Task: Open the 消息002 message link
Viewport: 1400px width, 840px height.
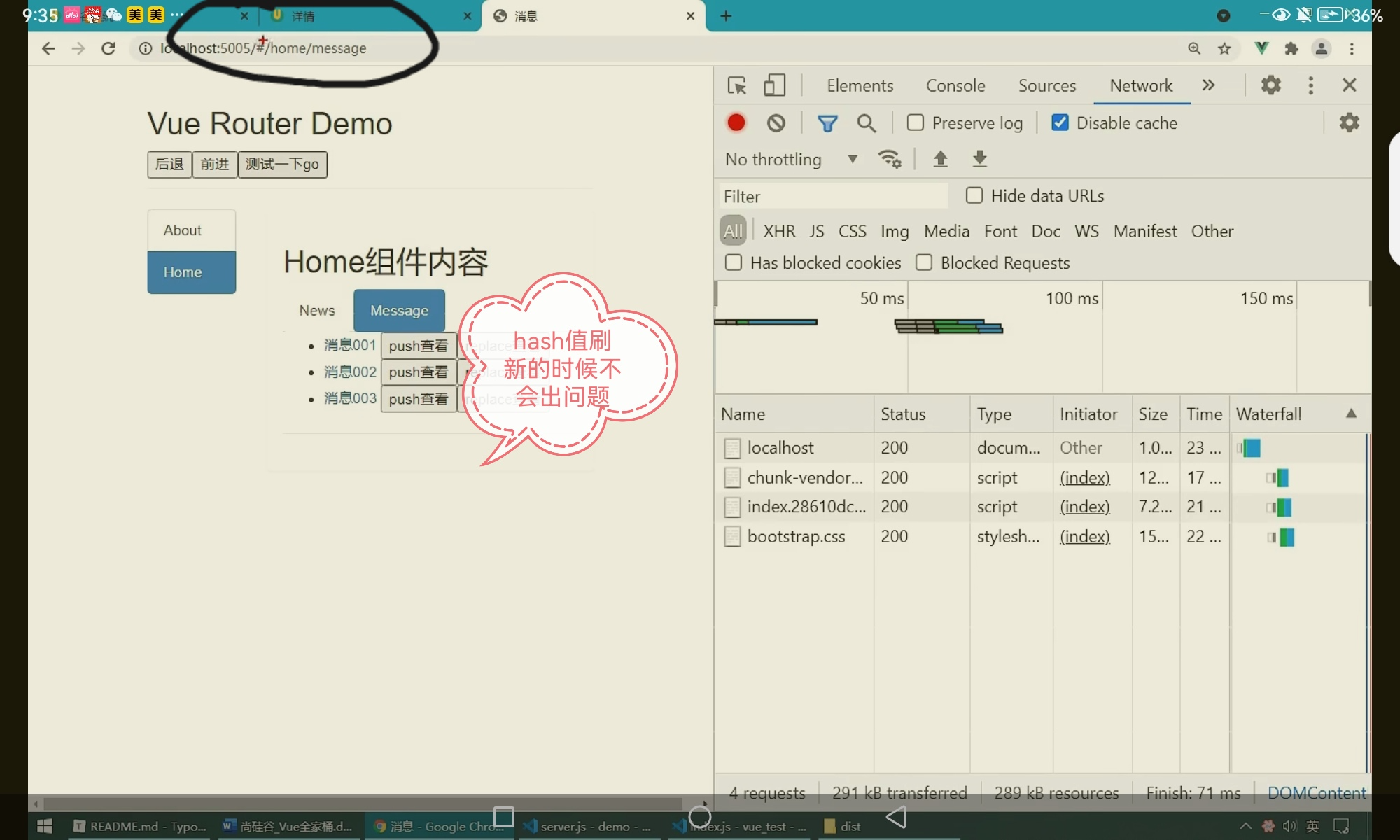Action: (350, 372)
